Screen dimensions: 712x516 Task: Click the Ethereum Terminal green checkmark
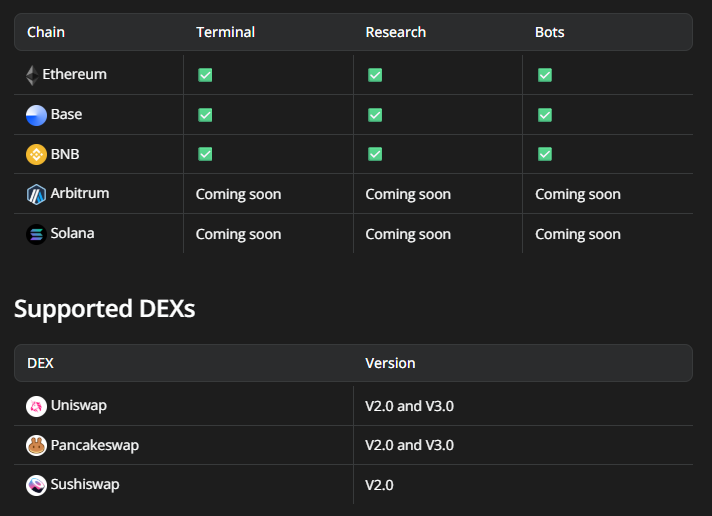coord(205,75)
